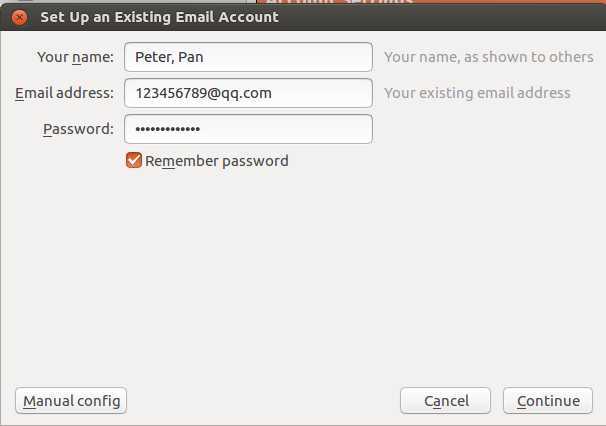The image size is (606, 426).
Task: Click the Remember password label text
Action: [x=217, y=161]
